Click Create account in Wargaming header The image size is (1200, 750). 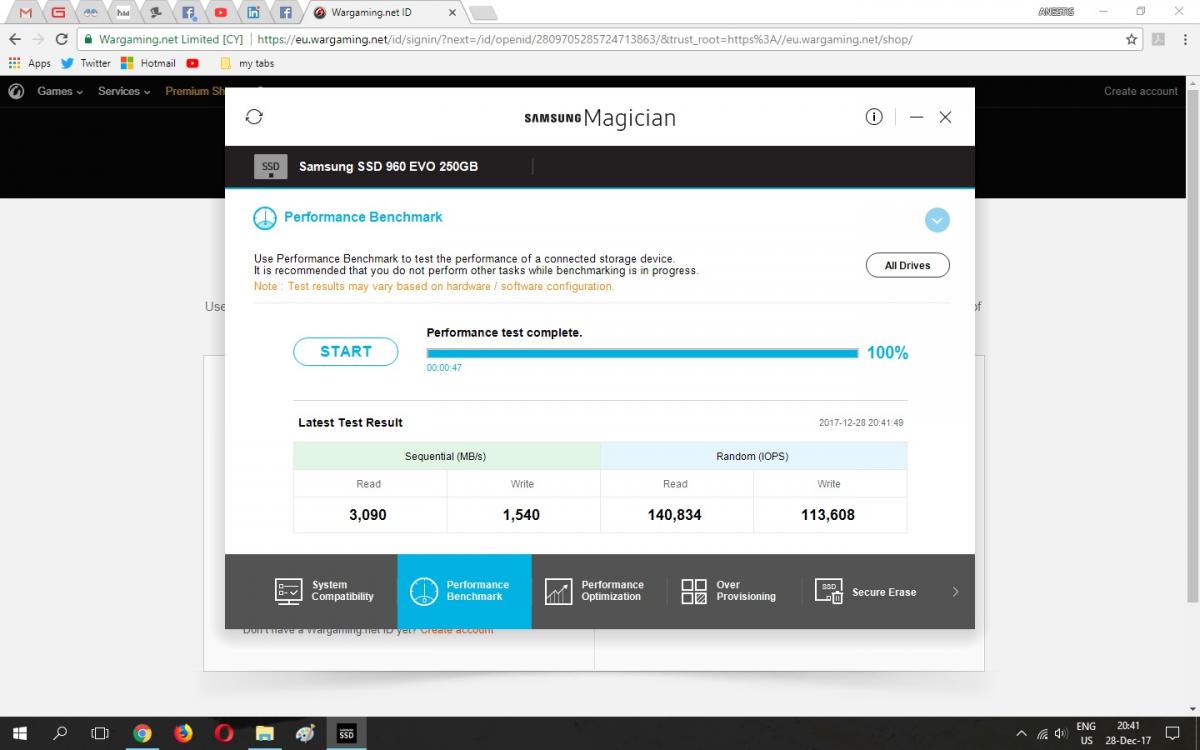(x=1141, y=91)
